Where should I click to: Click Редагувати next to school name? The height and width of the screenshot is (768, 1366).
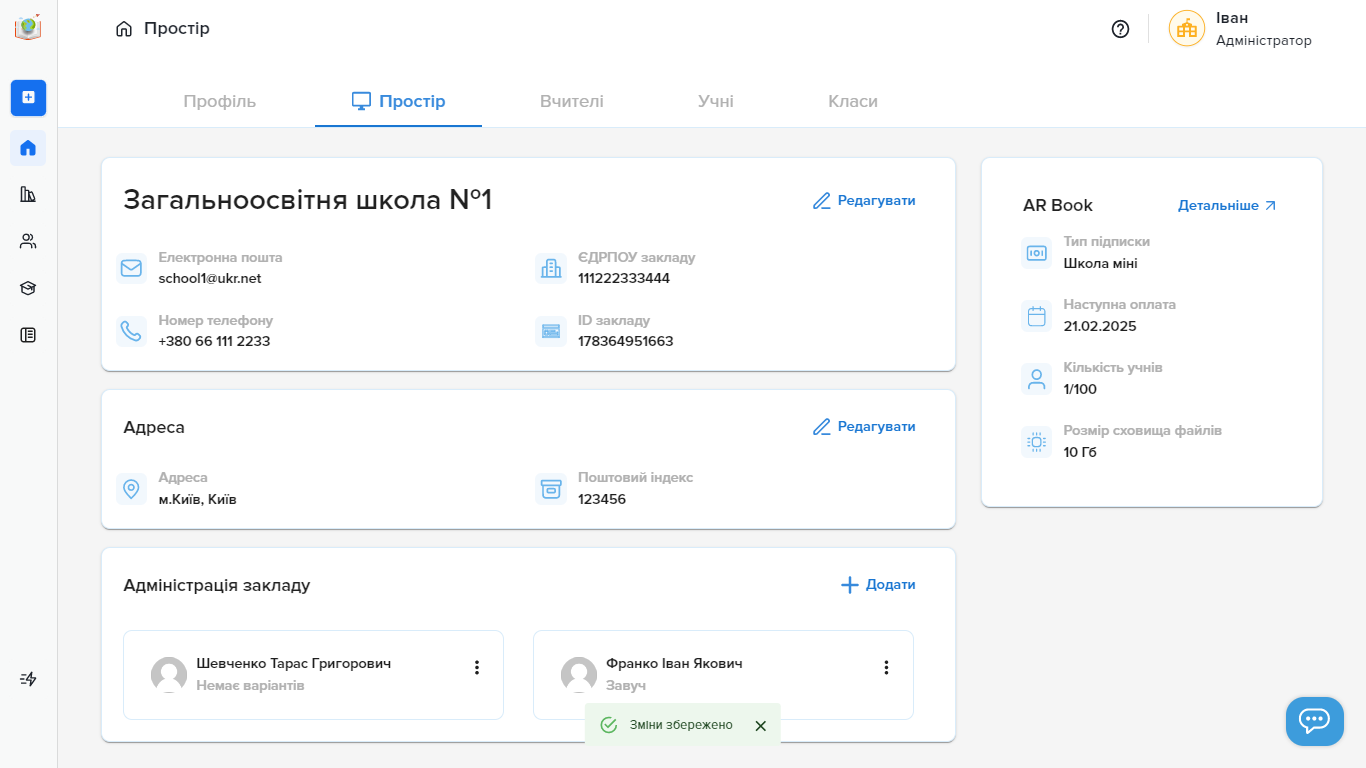point(864,200)
